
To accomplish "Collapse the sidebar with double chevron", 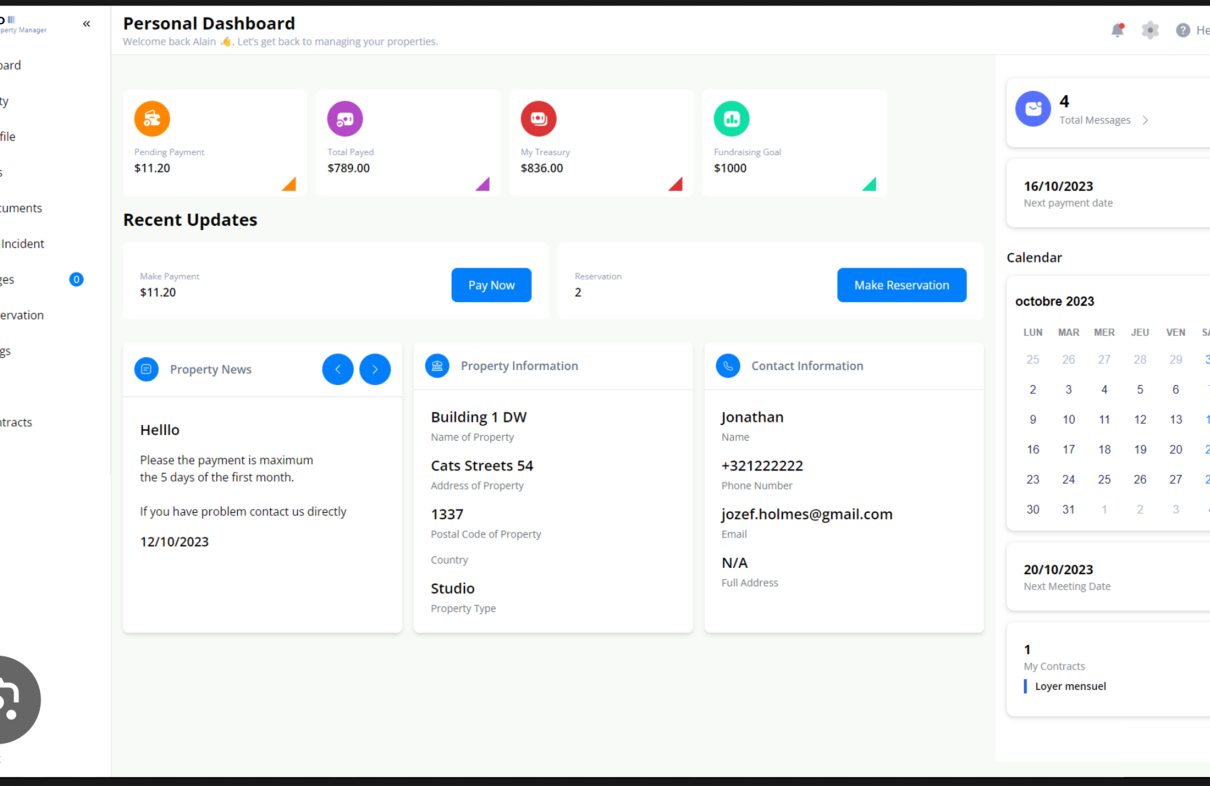I will tap(86, 24).
